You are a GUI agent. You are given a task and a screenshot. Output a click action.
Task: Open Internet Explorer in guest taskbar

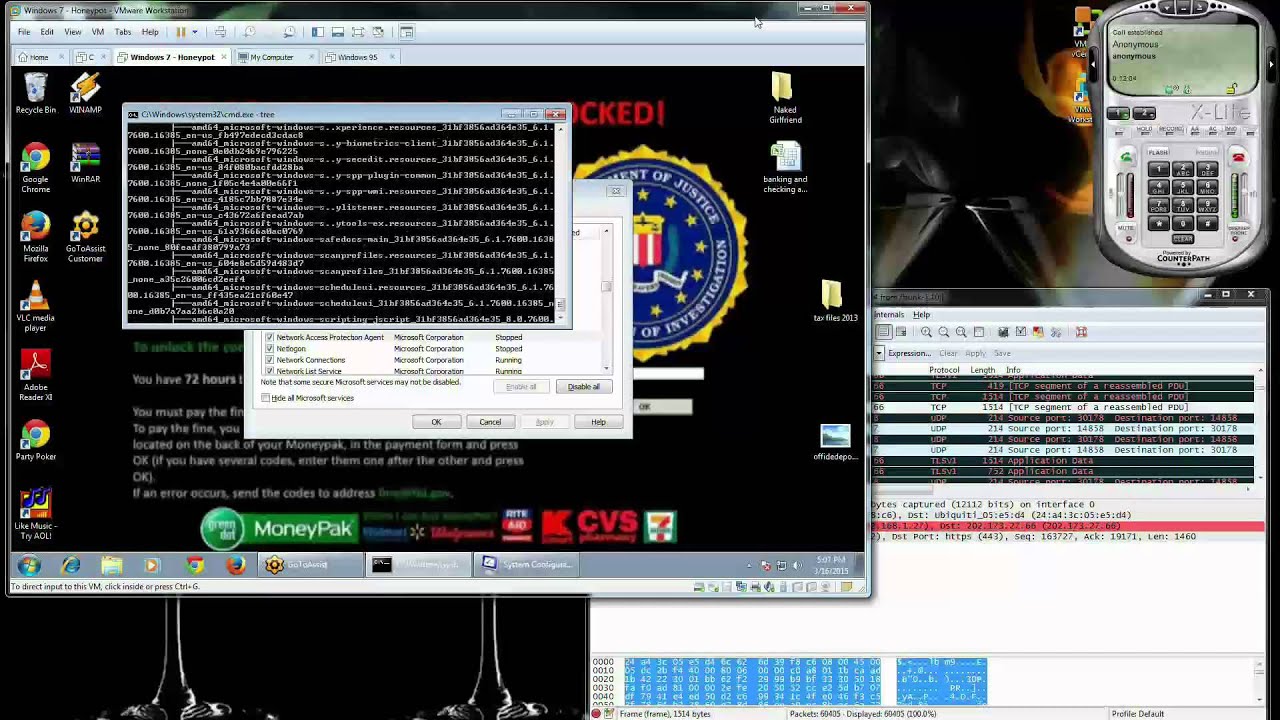point(71,565)
